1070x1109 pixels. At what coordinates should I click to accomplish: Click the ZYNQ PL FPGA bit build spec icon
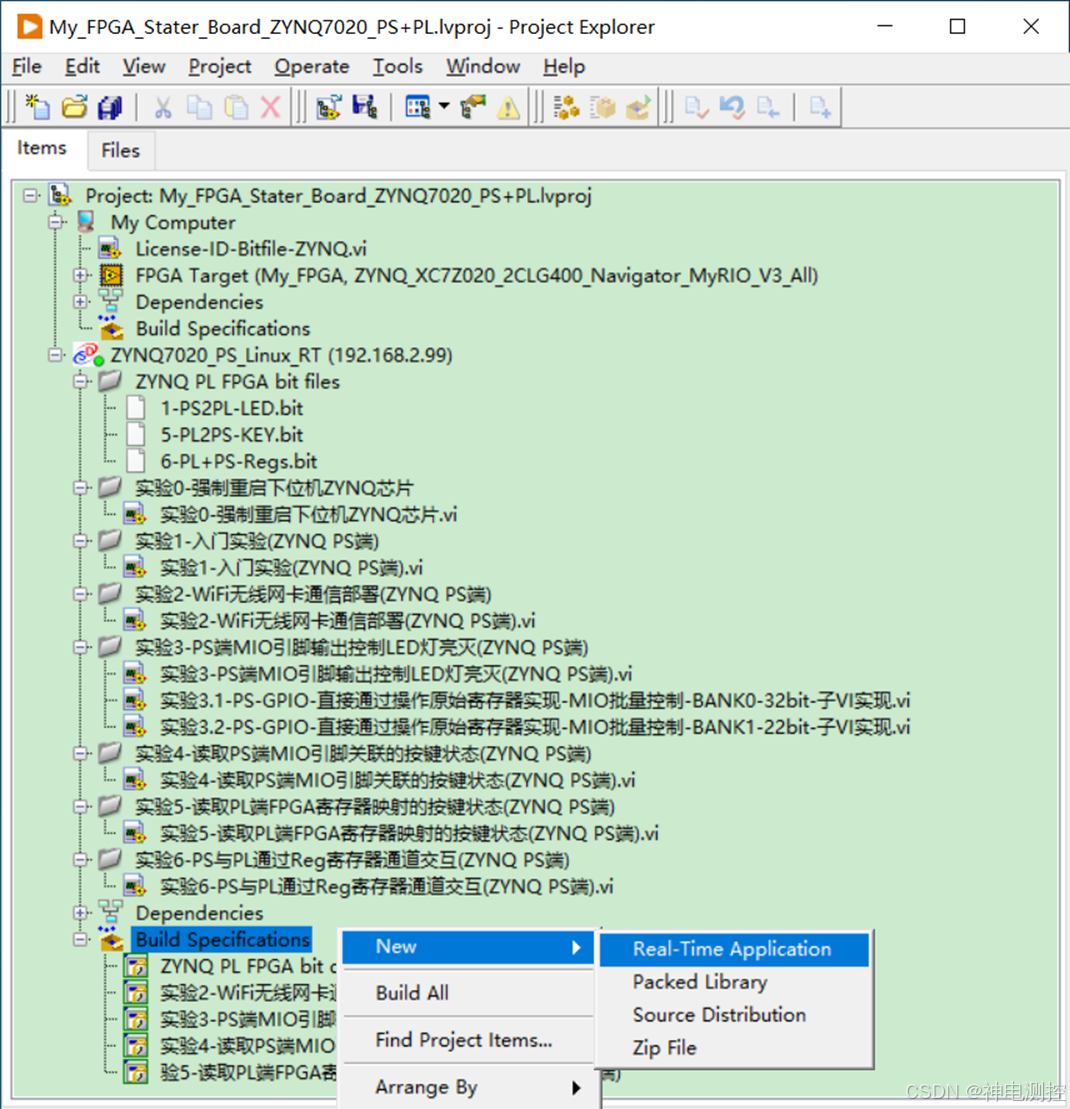pos(136,966)
